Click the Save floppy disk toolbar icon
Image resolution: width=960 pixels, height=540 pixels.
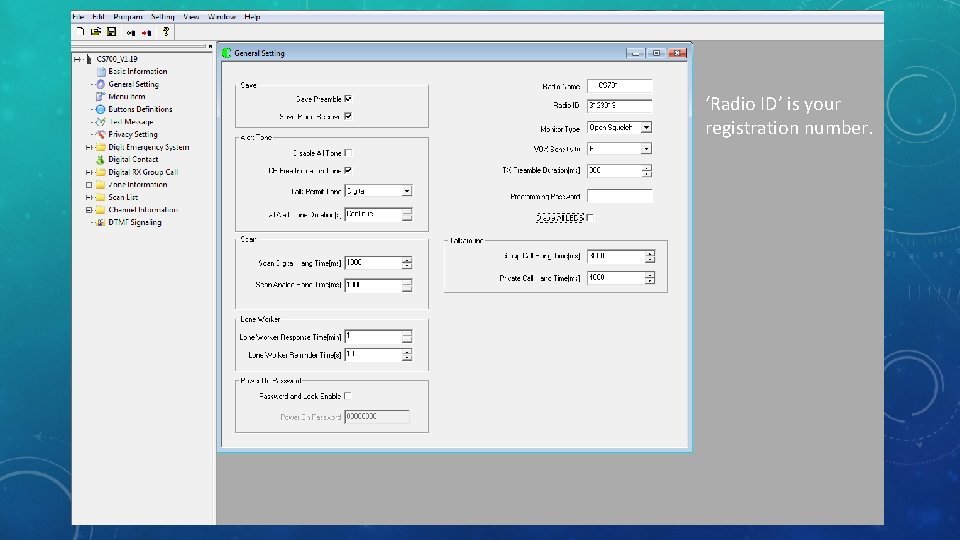pos(111,31)
